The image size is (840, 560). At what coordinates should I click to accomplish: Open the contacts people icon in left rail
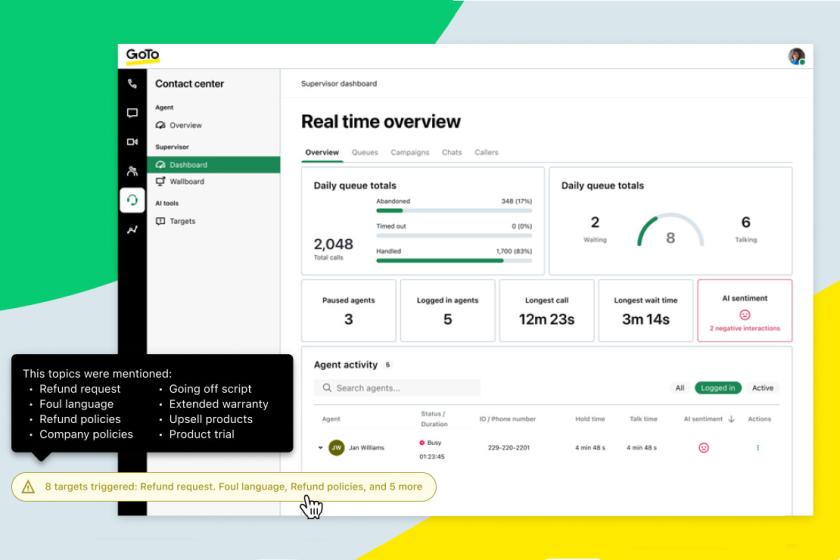coord(132,171)
